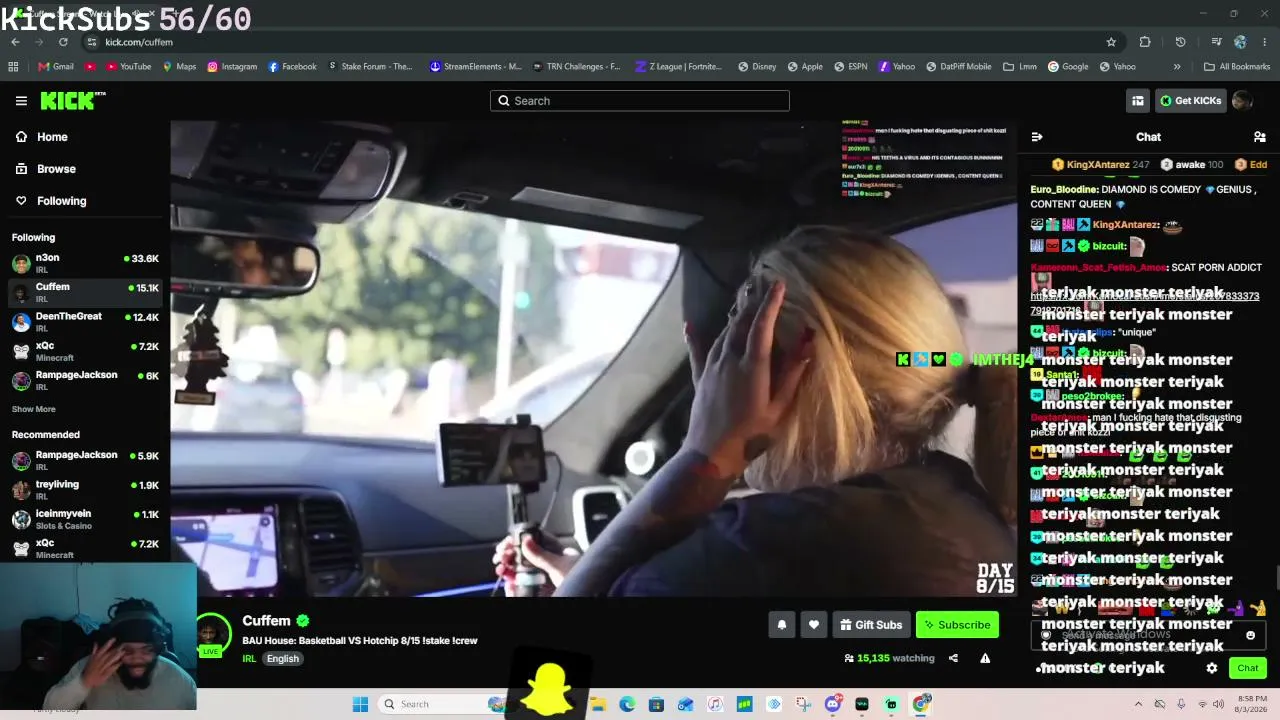Send message with the green Chat button
1280x720 pixels.
click(1247, 668)
